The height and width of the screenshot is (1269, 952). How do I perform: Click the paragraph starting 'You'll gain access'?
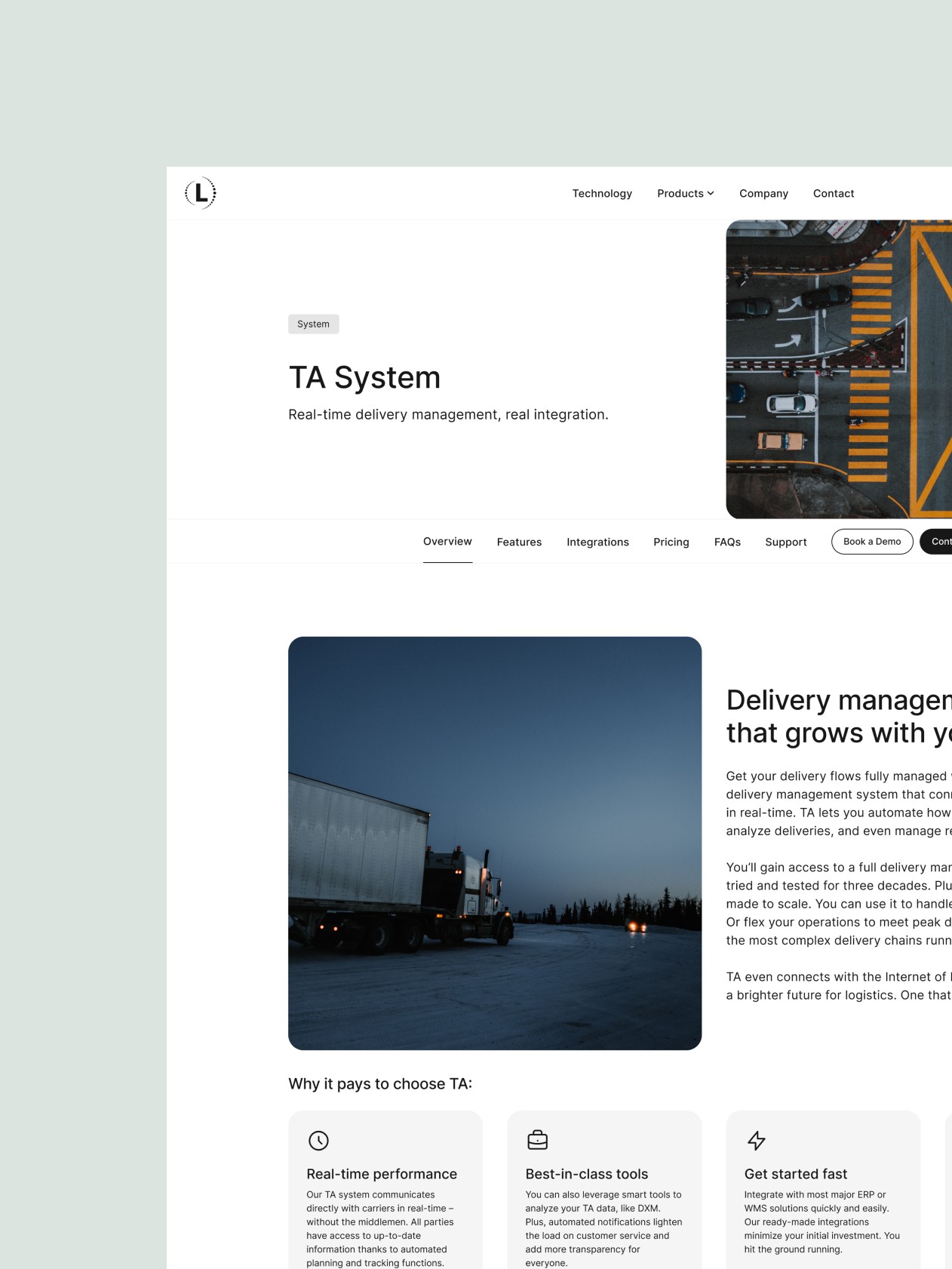(x=839, y=904)
